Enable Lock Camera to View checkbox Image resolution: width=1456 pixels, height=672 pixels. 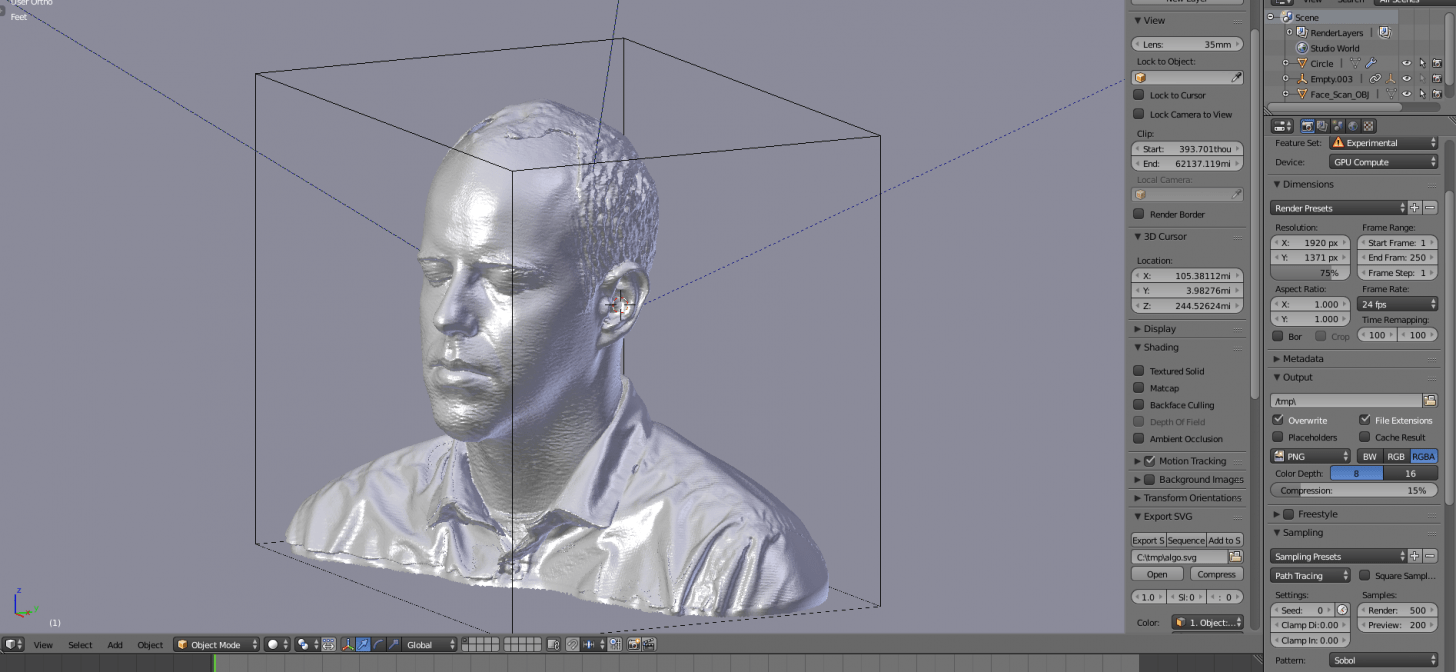1138,114
